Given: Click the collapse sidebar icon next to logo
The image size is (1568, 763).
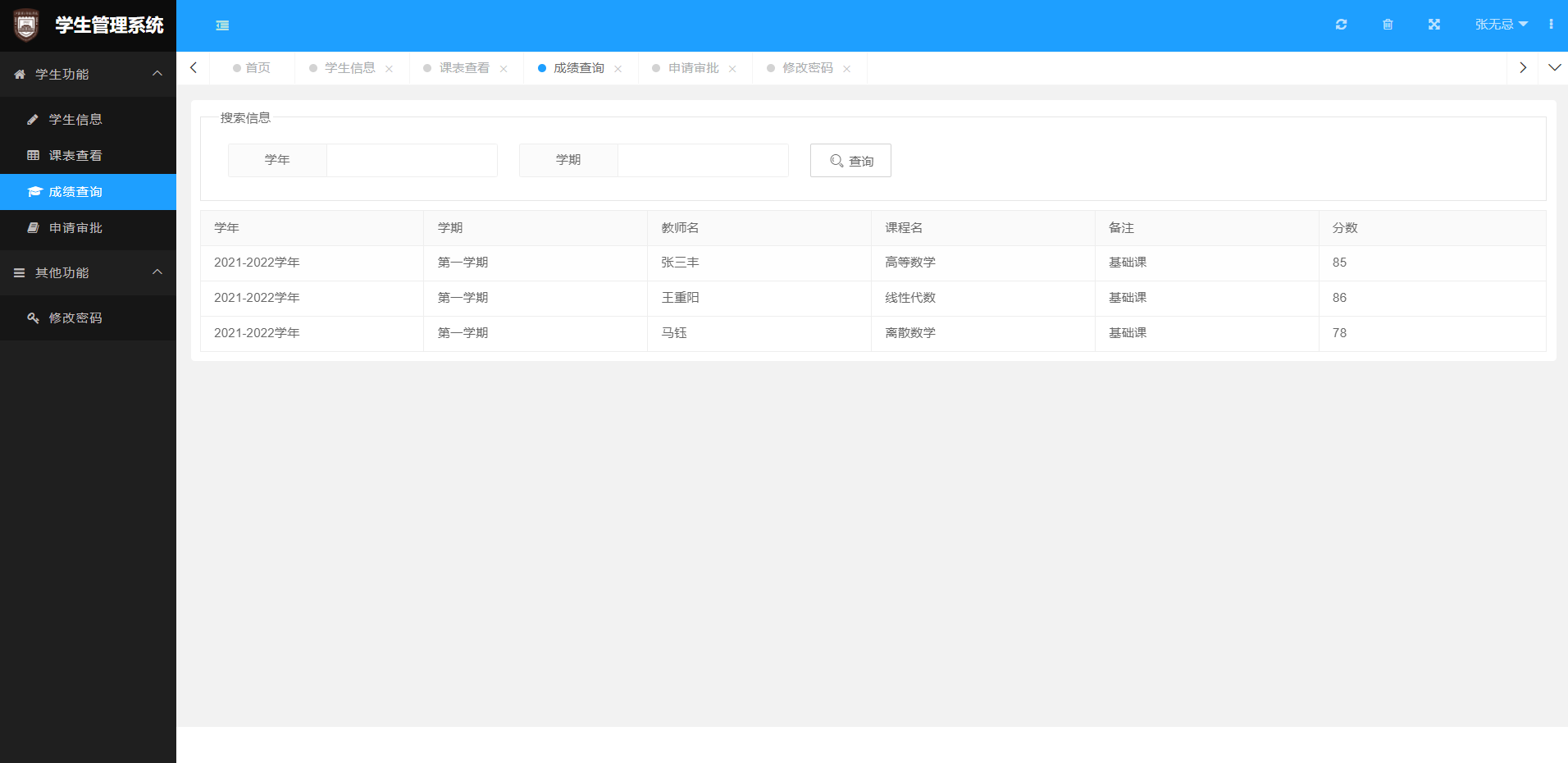Looking at the screenshot, I should (x=222, y=25).
